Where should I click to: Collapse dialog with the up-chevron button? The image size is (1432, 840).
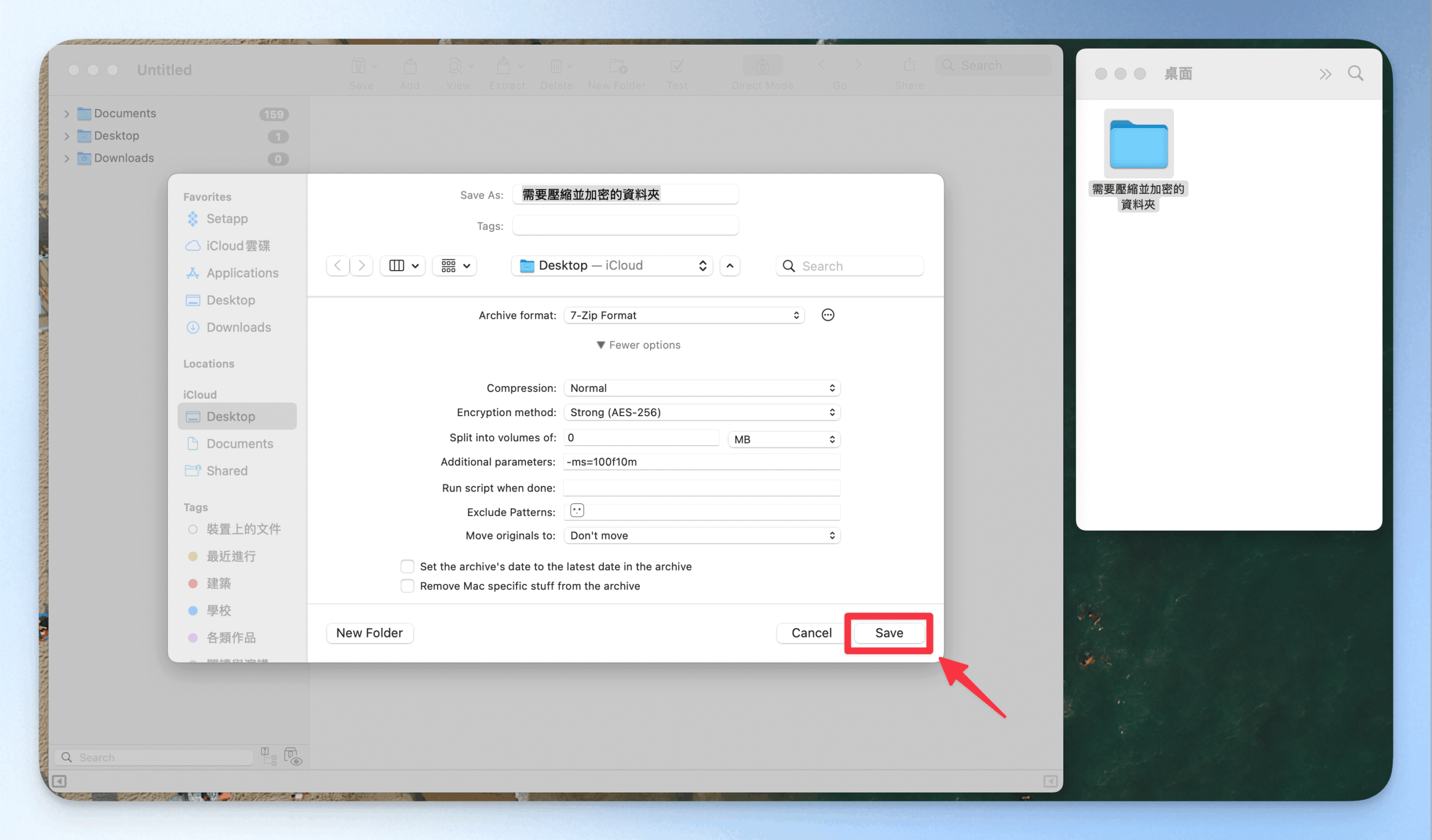point(729,266)
